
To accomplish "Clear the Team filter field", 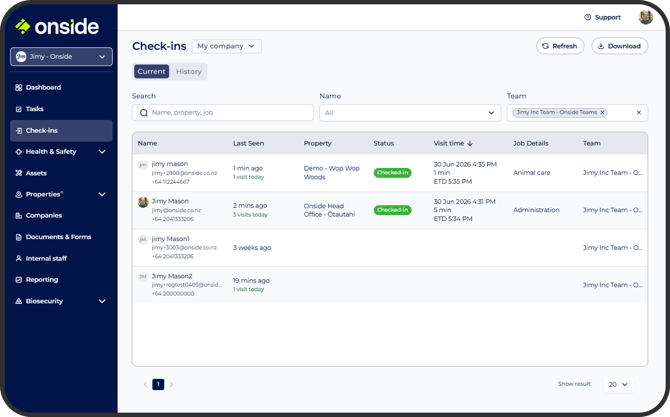I will click(x=639, y=112).
